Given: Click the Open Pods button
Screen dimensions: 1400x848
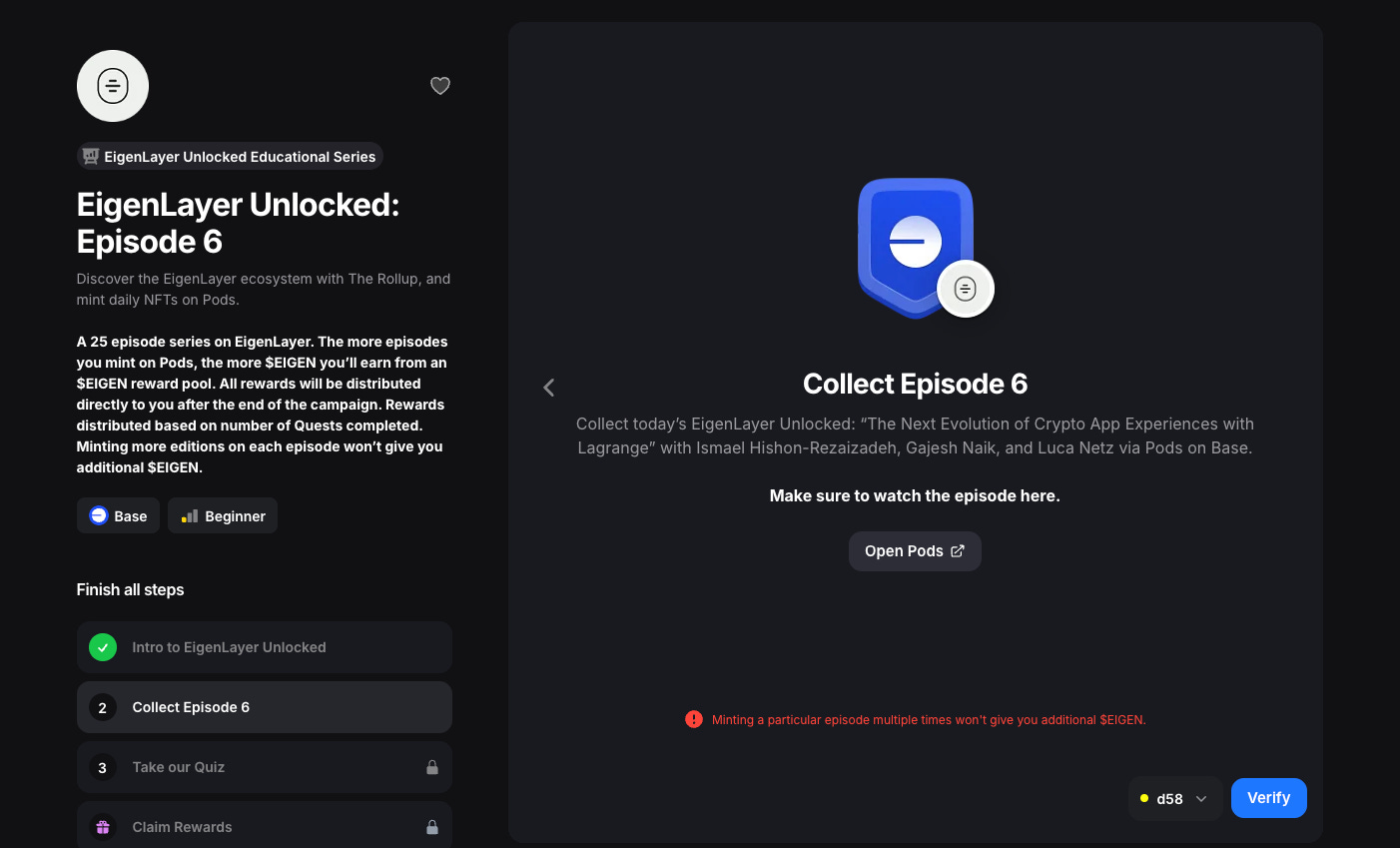Looking at the screenshot, I should tap(915, 551).
